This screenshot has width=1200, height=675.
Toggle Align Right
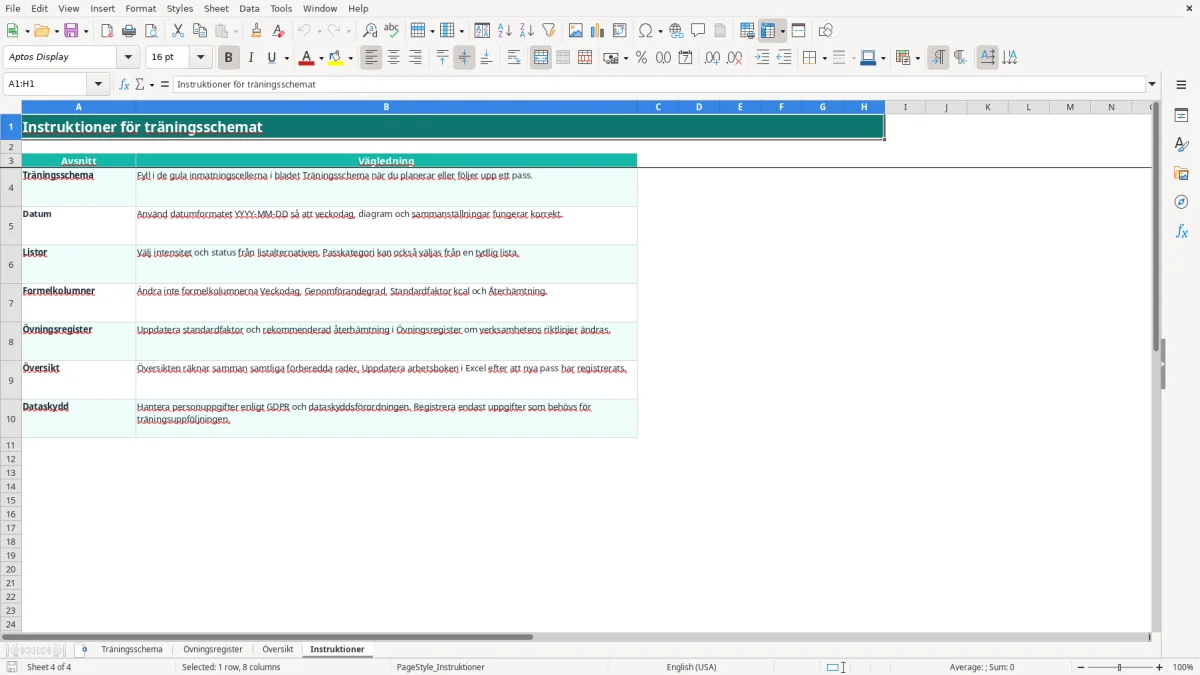[415, 58]
